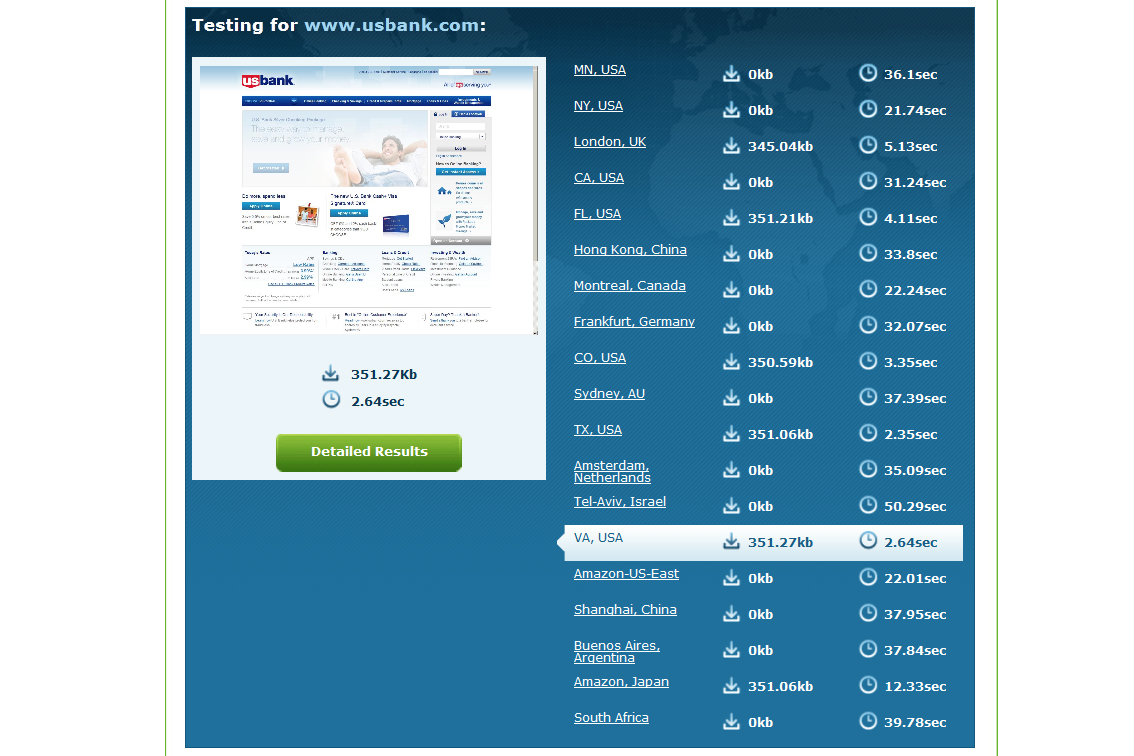Click clock icon next to 31.24sec
This screenshot has height=756, width=1134.
[x=868, y=181]
